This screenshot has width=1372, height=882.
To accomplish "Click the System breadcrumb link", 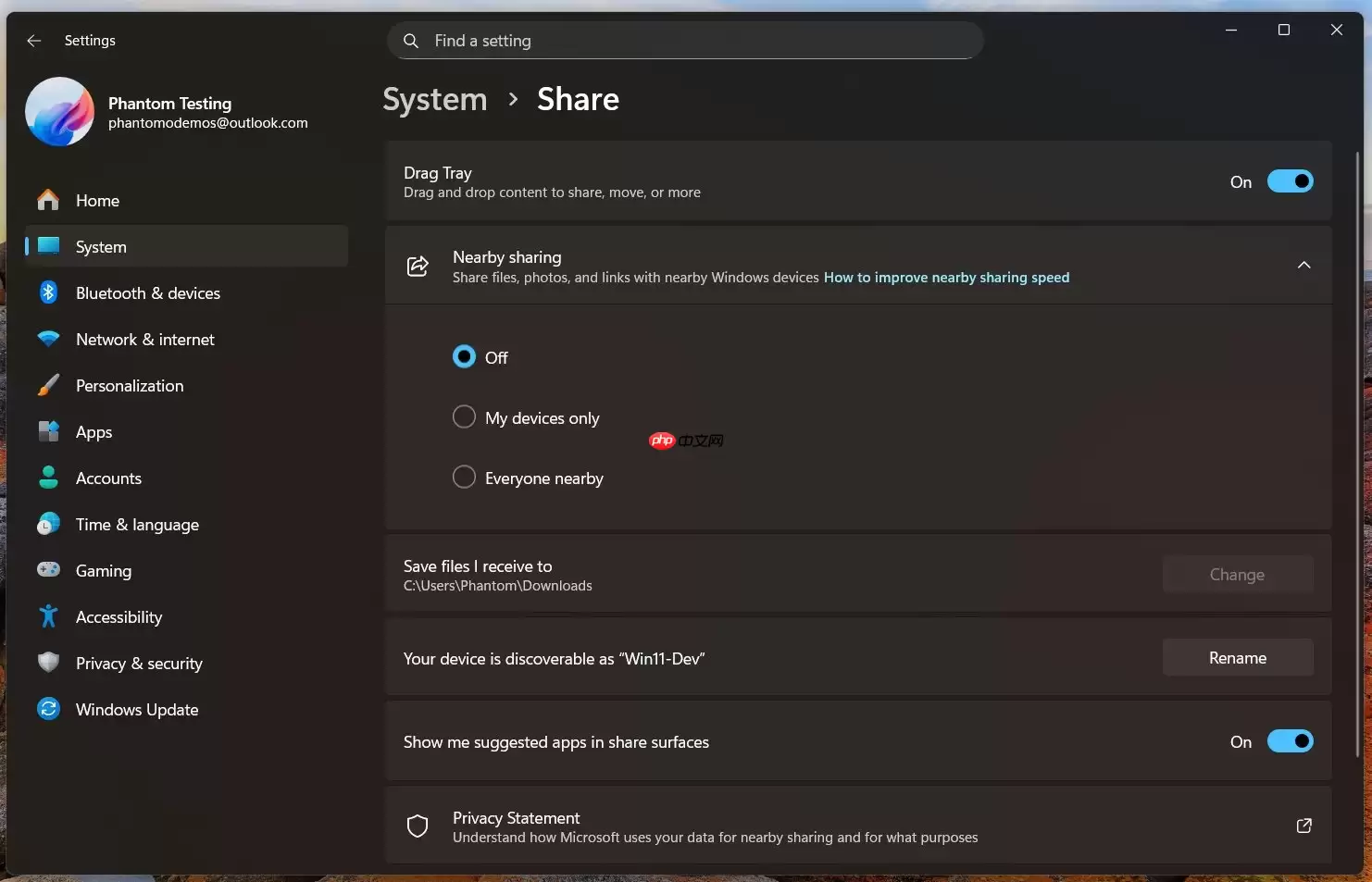I will click(x=434, y=99).
